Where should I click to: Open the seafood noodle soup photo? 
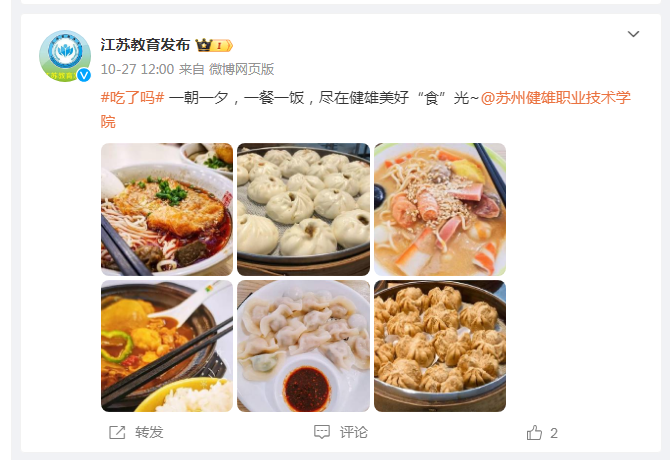click(x=440, y=209)
